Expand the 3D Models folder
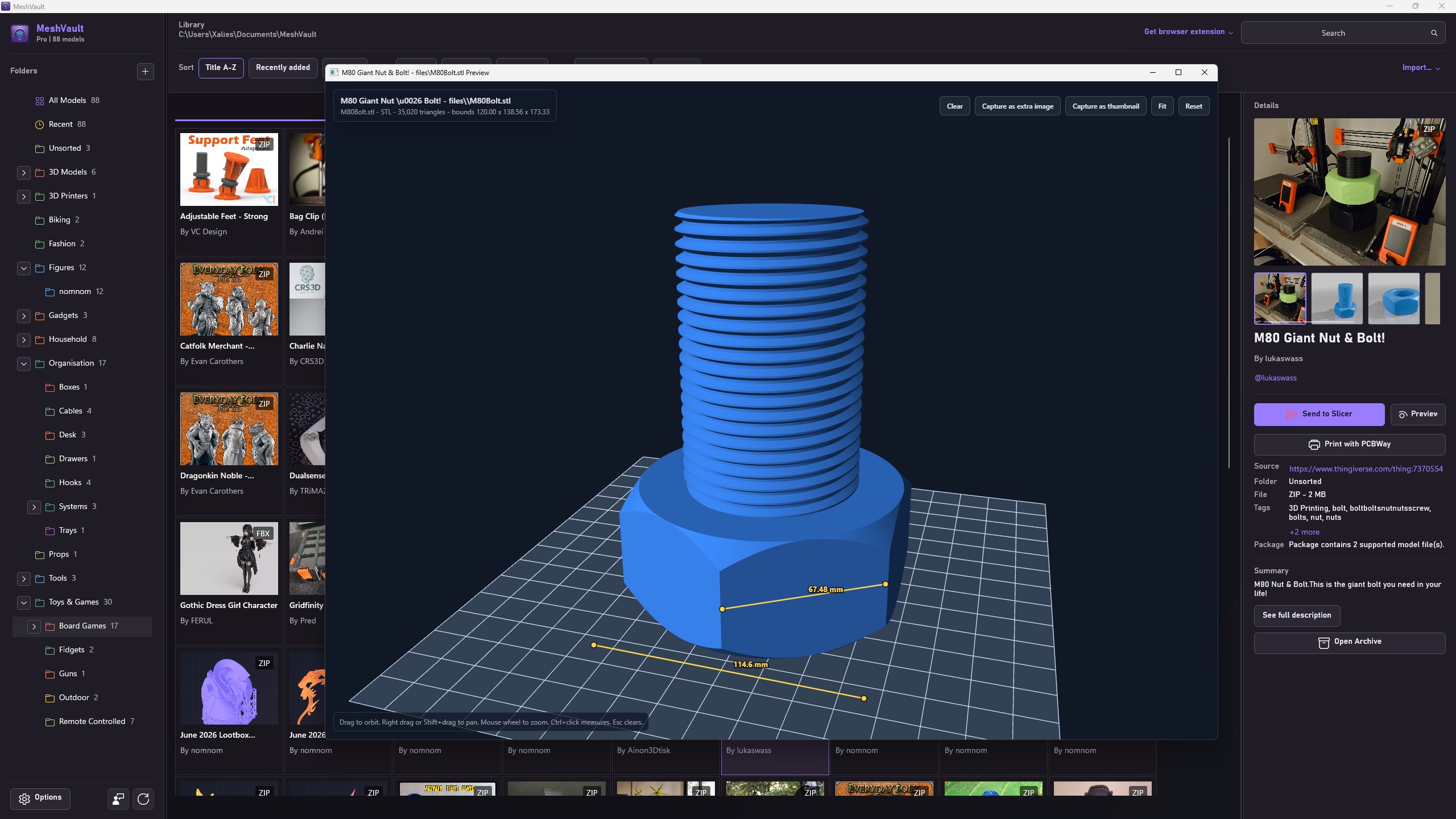 point(23,172)
